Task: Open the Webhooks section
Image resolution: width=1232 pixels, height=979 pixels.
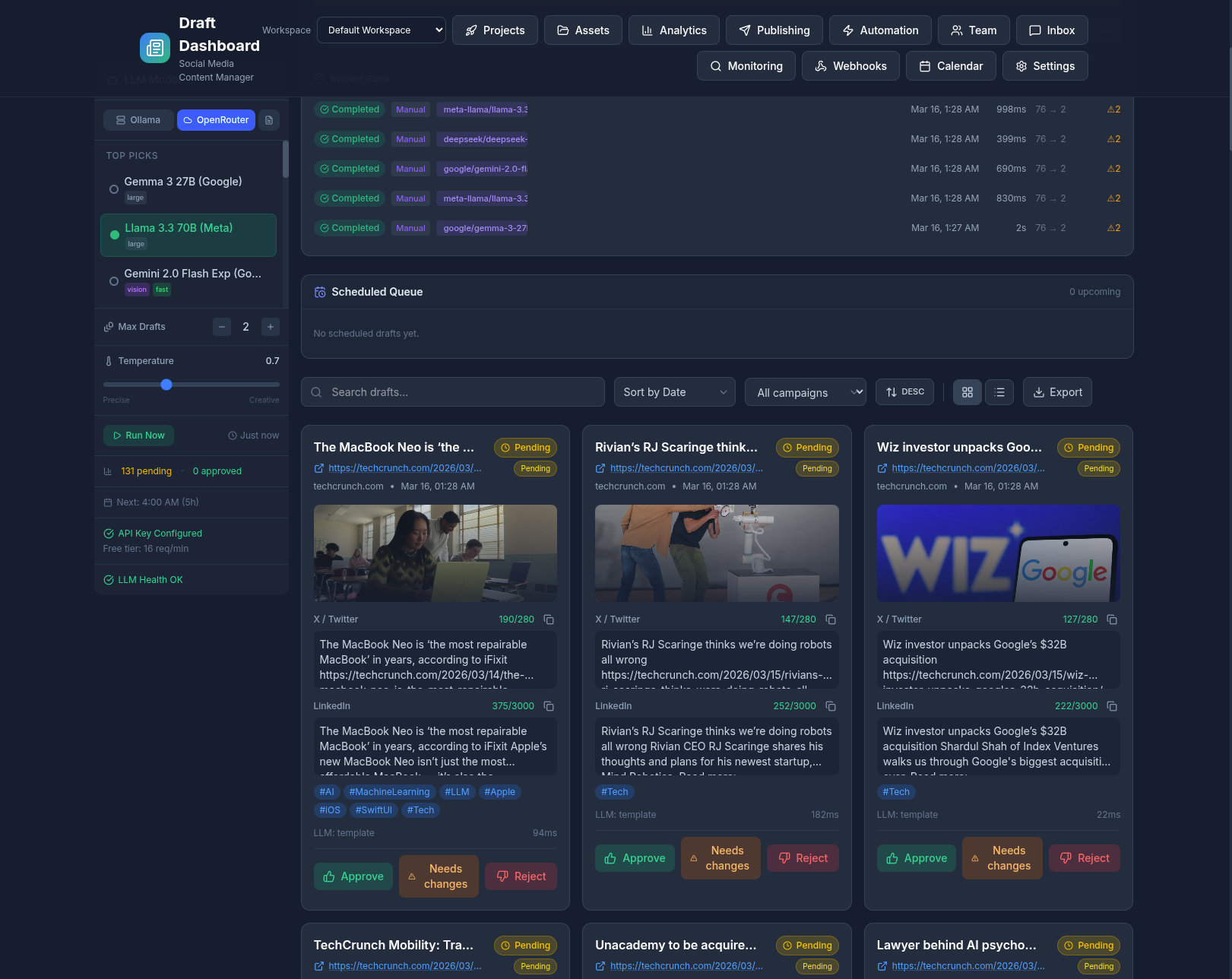Action: pos(850,66)
